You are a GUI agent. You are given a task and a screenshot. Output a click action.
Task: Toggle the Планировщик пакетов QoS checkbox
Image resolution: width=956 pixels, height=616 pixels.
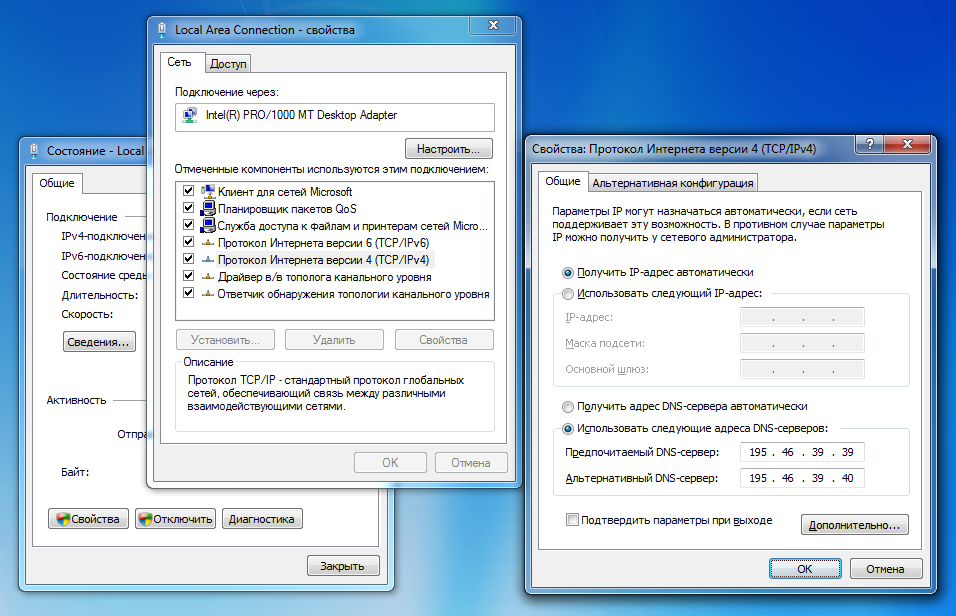[188, 209]
